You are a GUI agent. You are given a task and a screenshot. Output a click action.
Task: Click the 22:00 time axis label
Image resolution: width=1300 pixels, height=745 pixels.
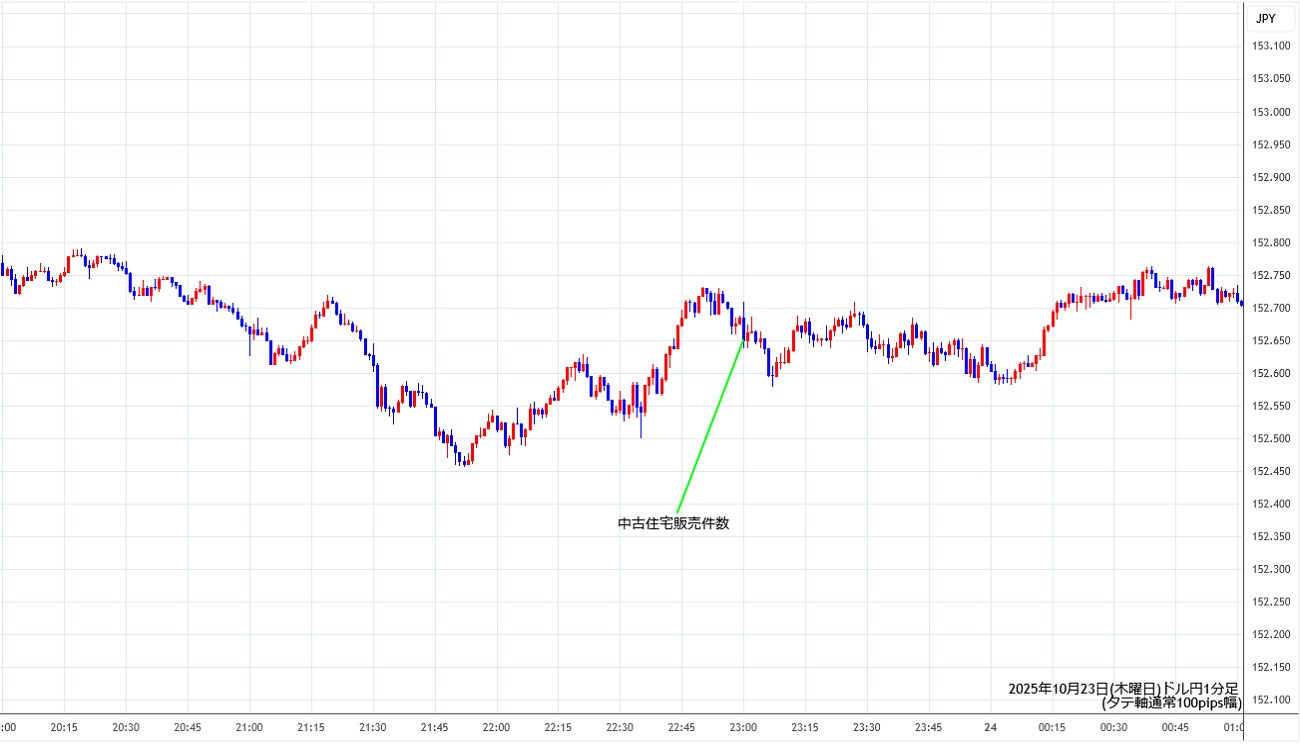coord(496,728)
